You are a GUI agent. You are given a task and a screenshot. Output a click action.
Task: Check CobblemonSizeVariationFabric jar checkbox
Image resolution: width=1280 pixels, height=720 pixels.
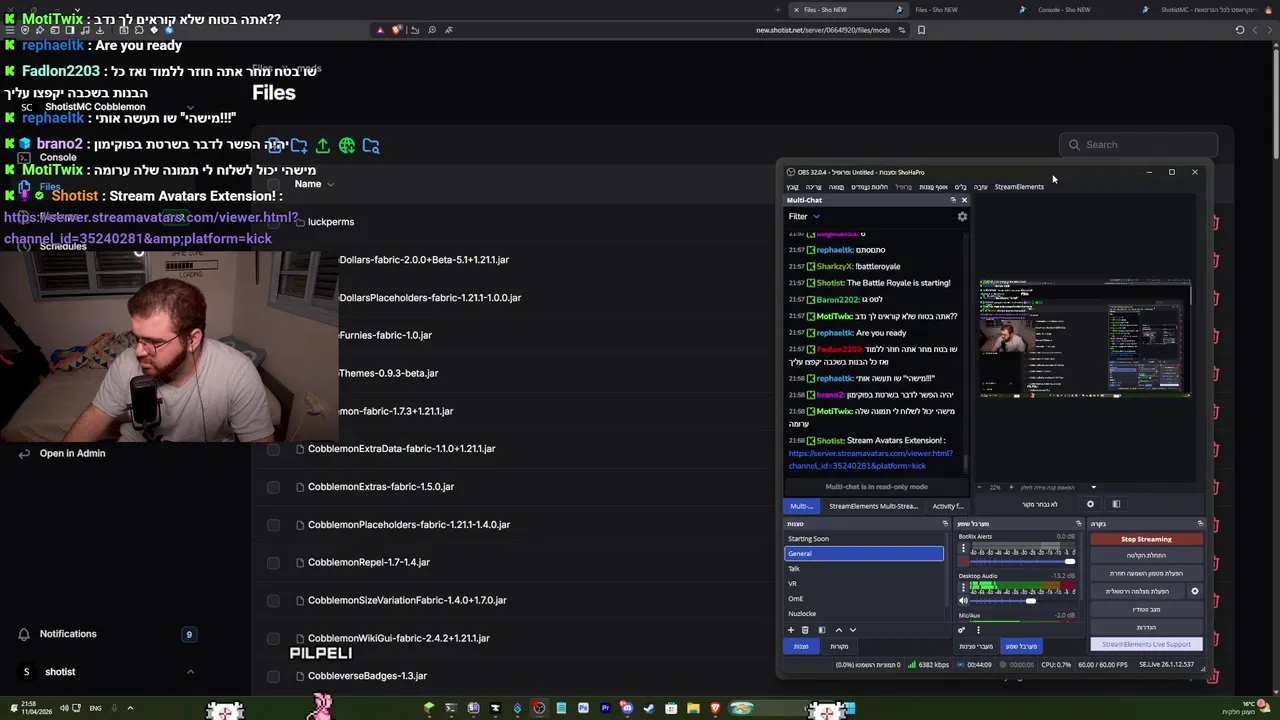273,601
